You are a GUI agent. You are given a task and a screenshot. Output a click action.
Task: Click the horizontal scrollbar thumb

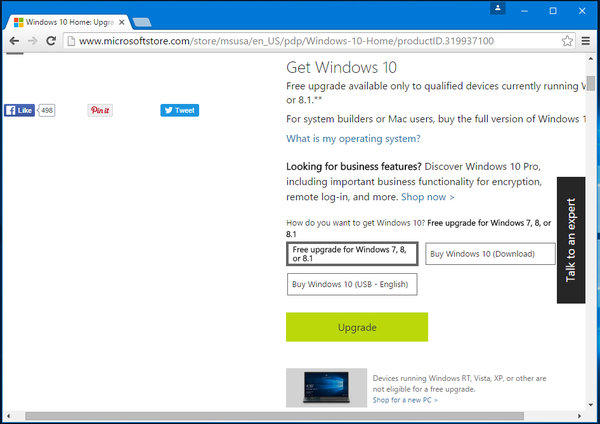(x=274, y=416)
